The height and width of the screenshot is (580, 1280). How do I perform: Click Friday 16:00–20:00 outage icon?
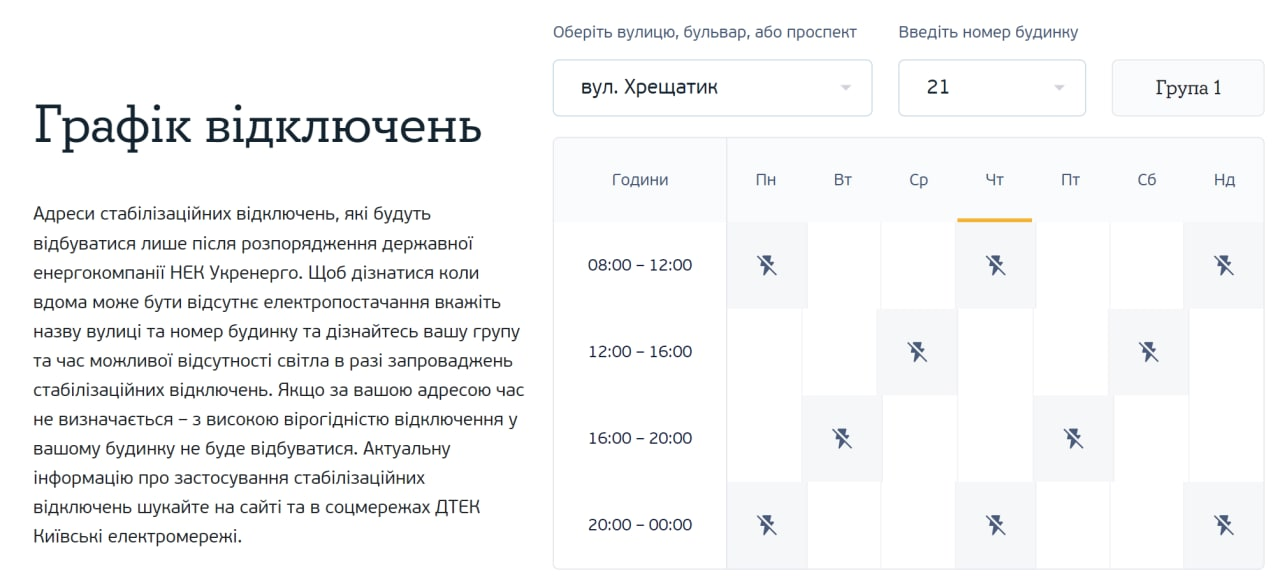coord(1073,438)
